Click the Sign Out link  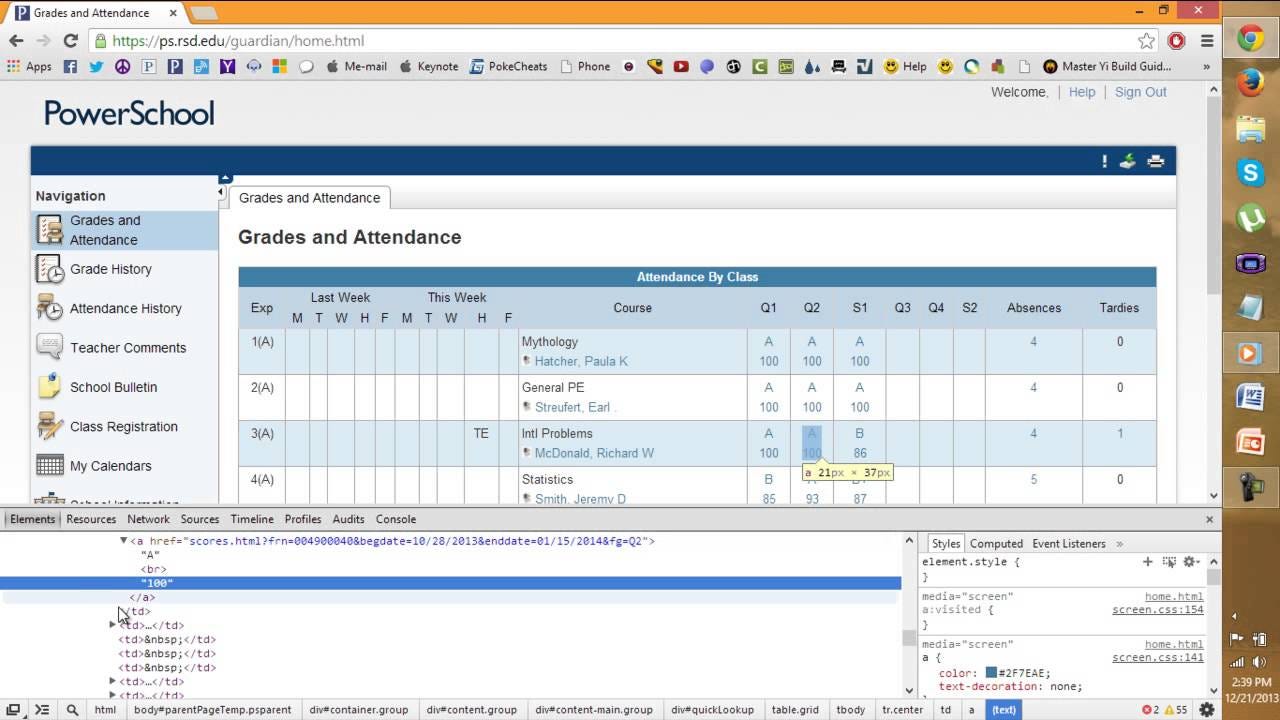[x=1141, y=92]
